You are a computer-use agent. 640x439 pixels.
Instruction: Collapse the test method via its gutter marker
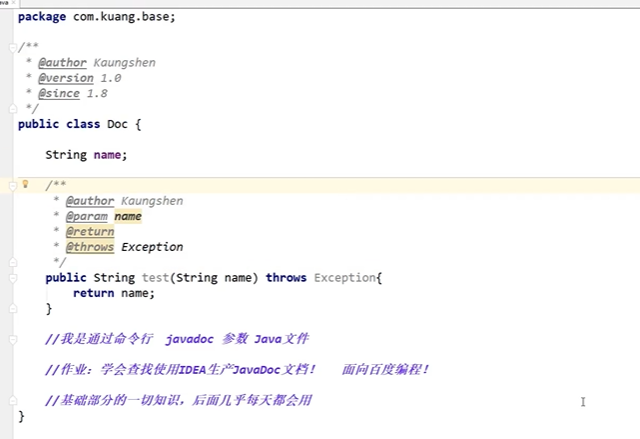click(13, 278)
